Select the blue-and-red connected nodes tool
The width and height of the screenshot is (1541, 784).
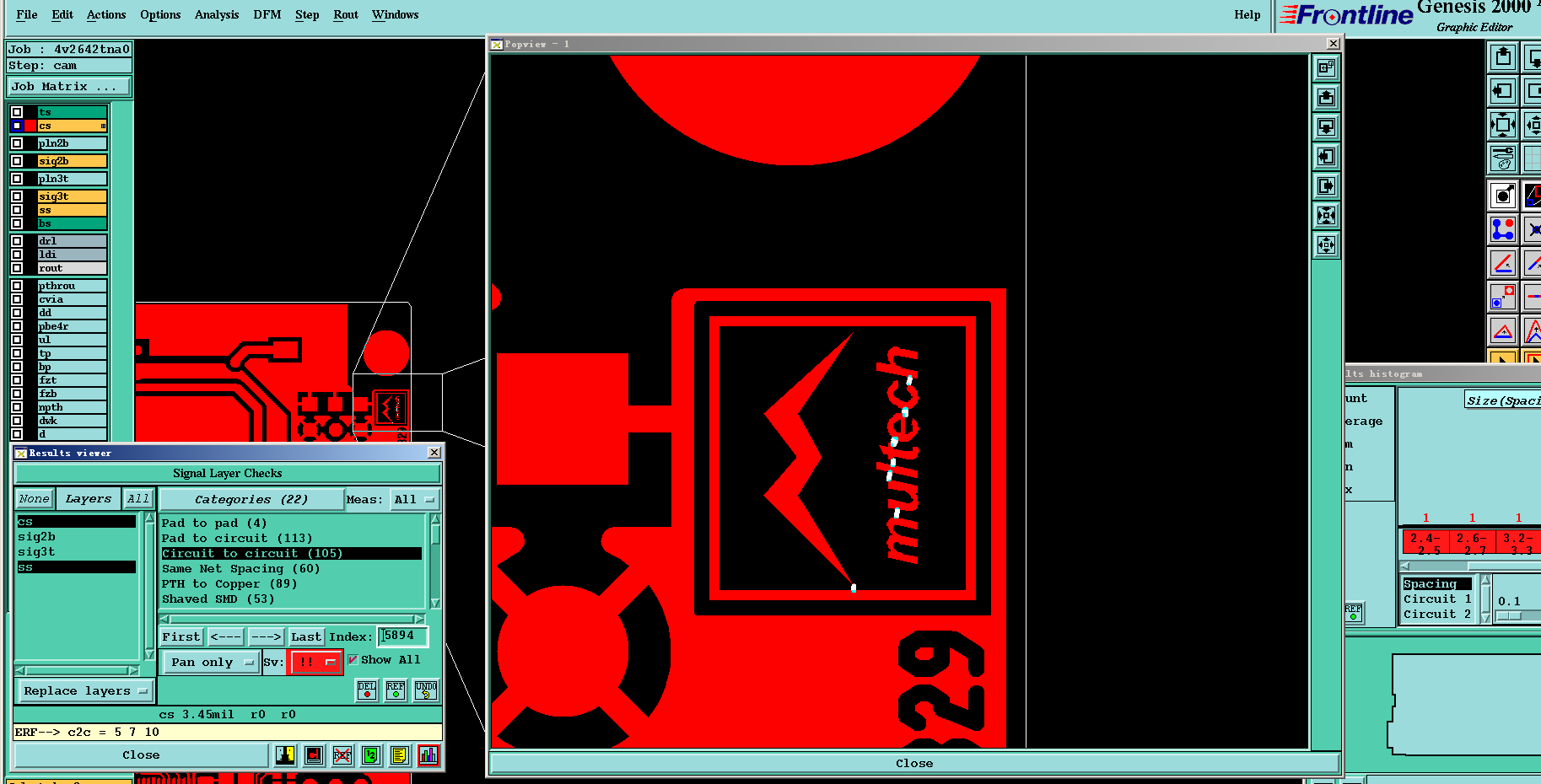[1502, 229]
